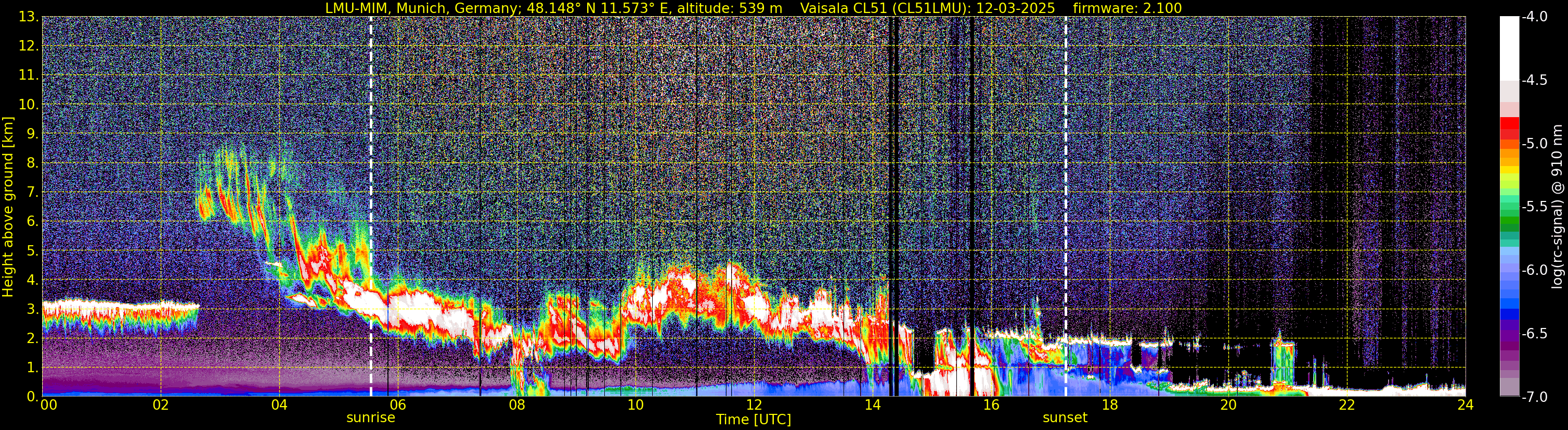1568x430 pixels.
Task: Click the "20" tick on the time axis
Action: [1228, 405]
